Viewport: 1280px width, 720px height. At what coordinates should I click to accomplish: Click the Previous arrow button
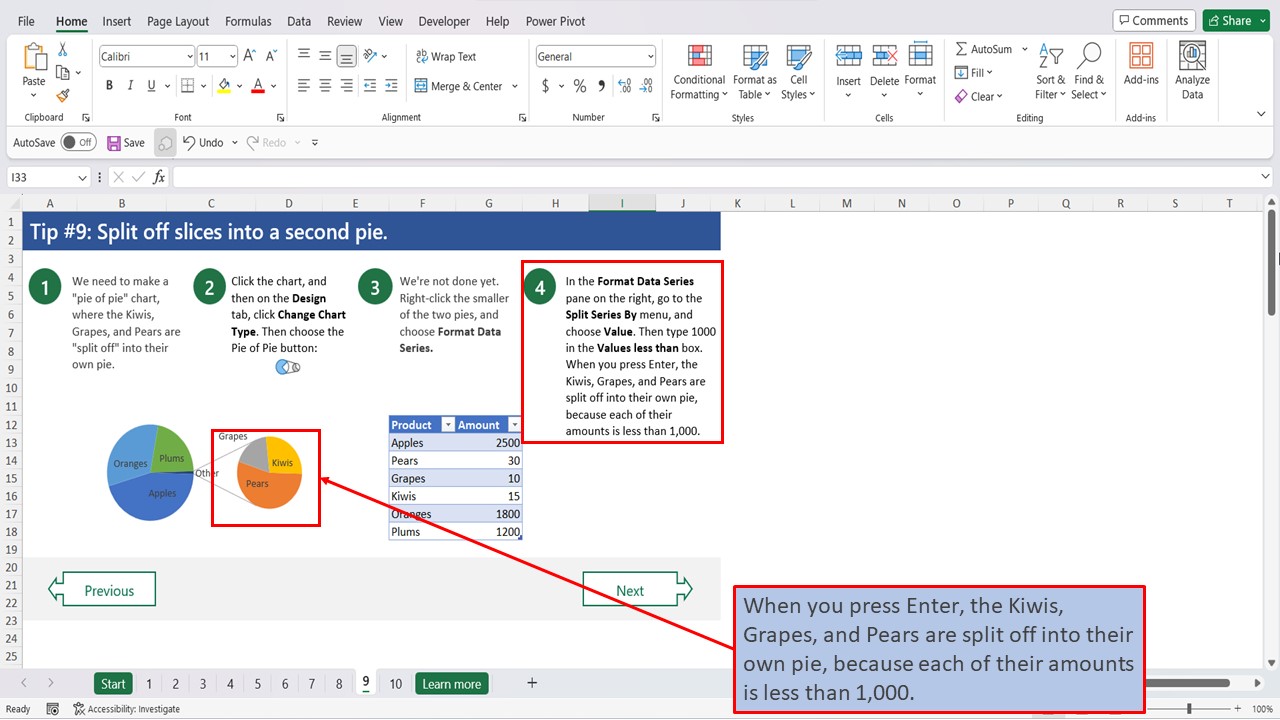point(102,590)
